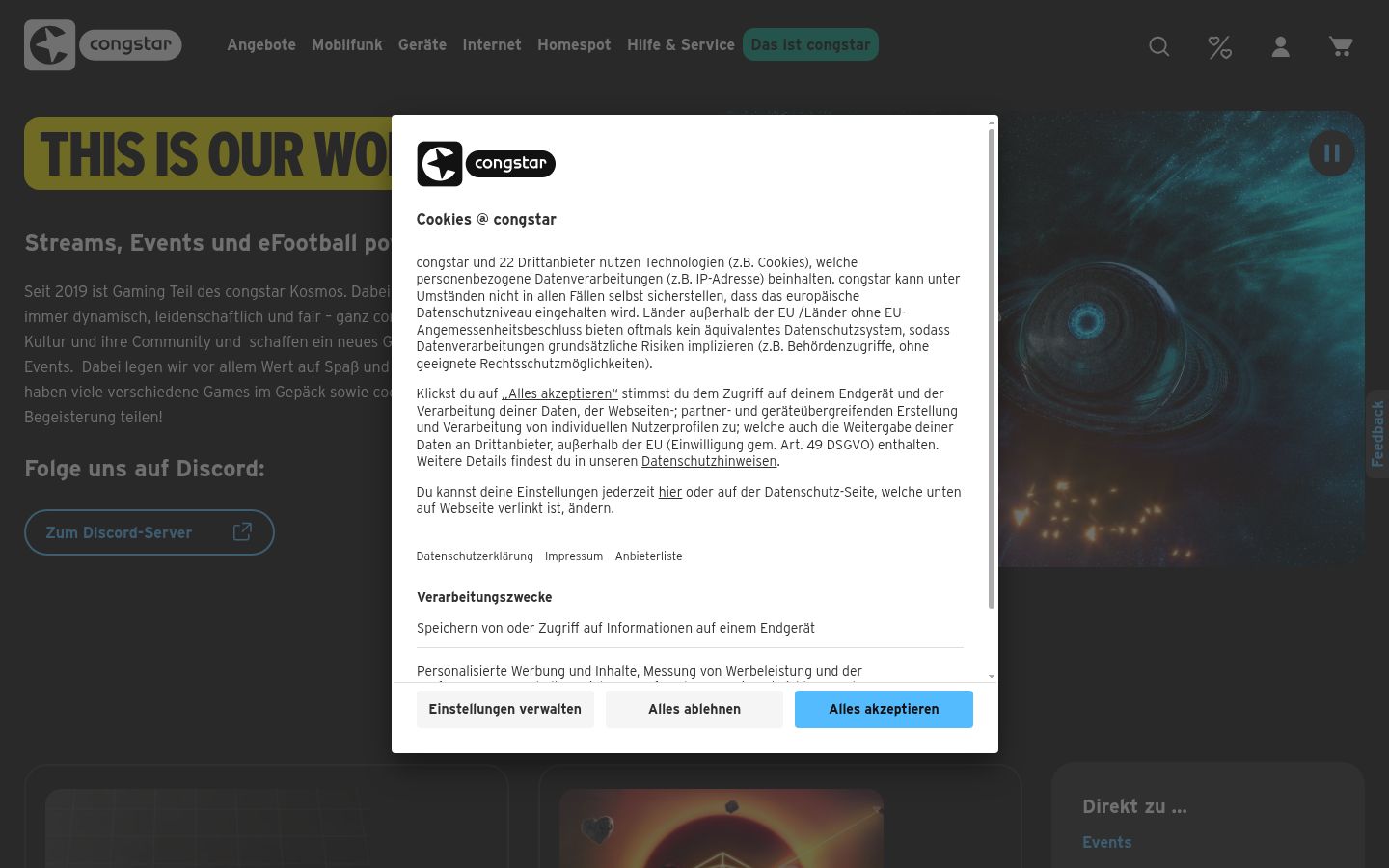Open the shopping cart icon
1389x868 pixels.
click(x=1341, y=46)
